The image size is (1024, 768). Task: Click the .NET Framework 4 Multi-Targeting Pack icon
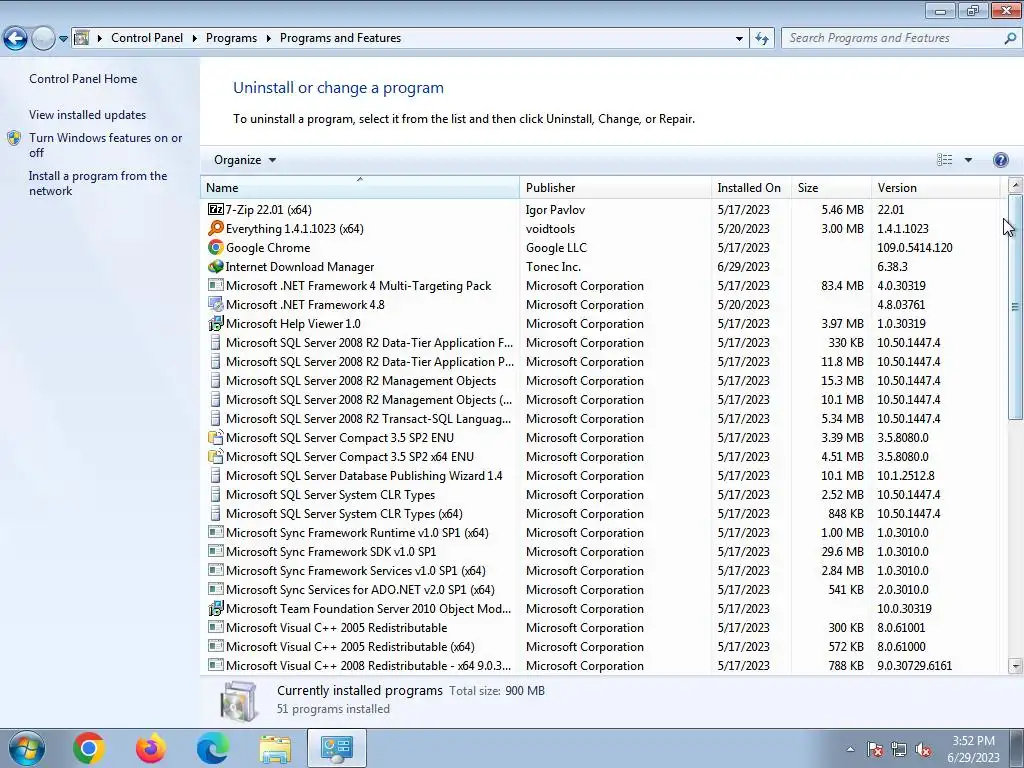coord(216,285)
